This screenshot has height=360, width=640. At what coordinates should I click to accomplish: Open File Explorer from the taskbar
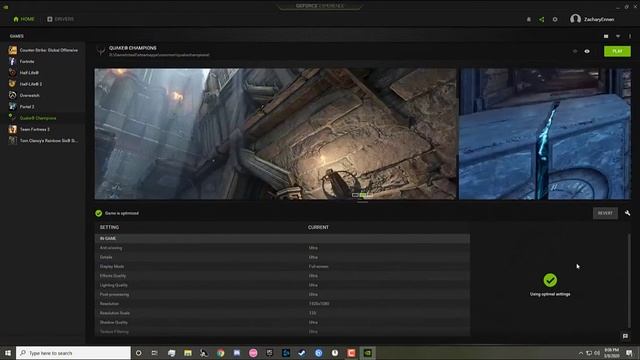tap(188, 353)
